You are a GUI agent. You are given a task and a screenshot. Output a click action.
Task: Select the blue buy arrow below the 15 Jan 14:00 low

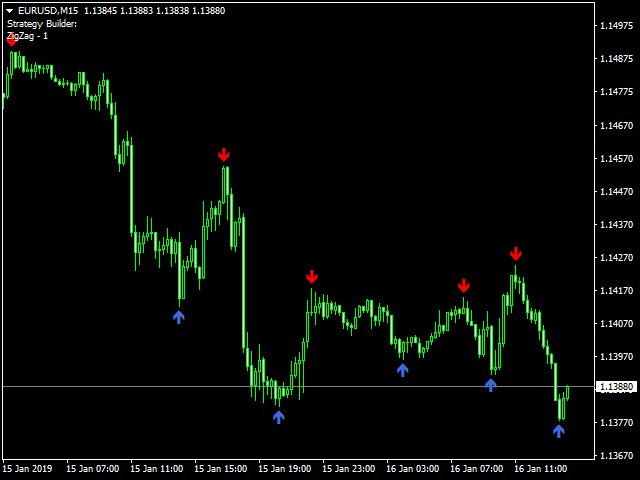179,317
